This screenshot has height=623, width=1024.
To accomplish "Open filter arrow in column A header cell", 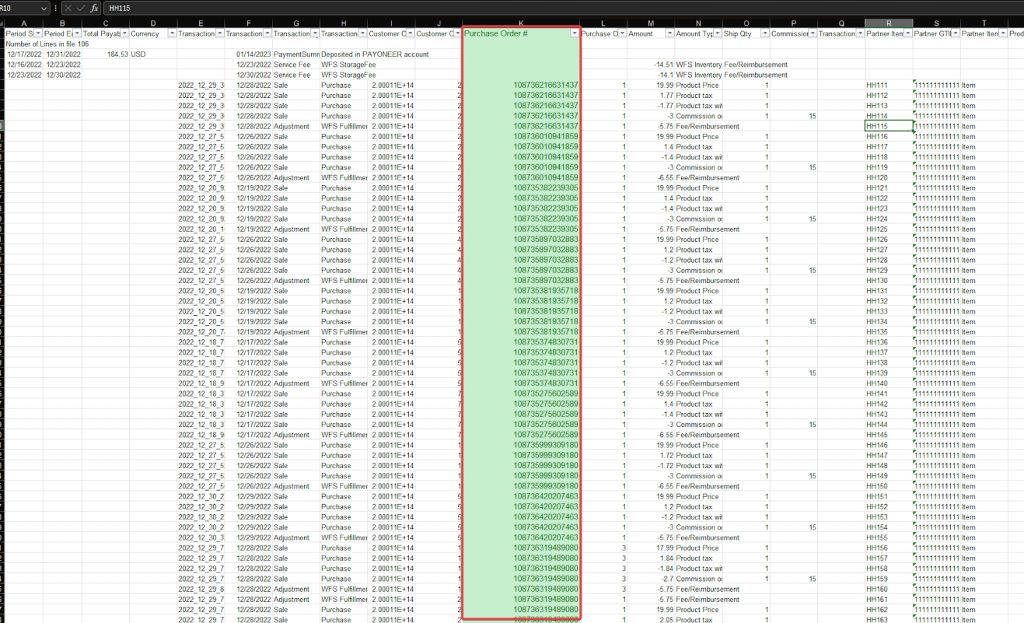I will [x=37, y=33].
